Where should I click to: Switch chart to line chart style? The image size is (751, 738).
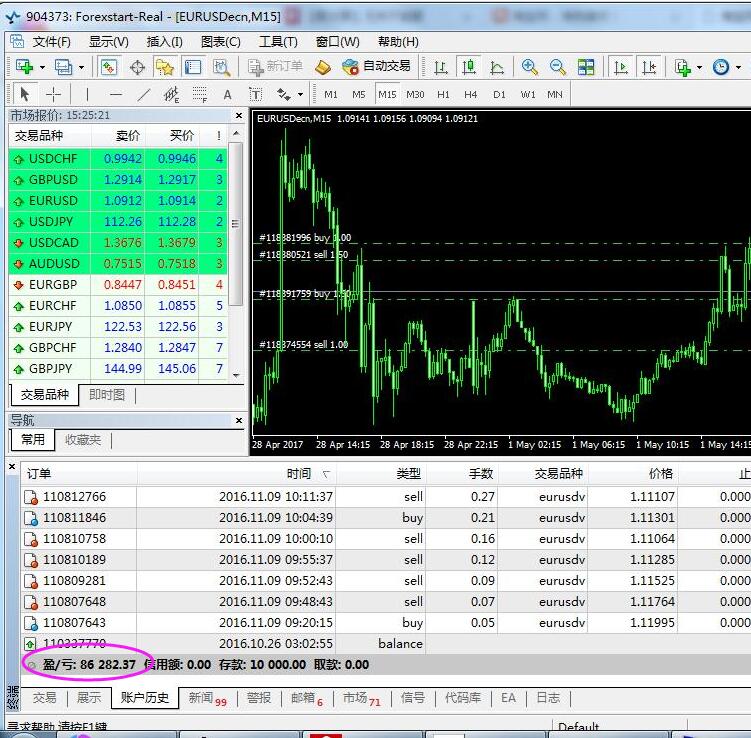[x=497, y=67]
